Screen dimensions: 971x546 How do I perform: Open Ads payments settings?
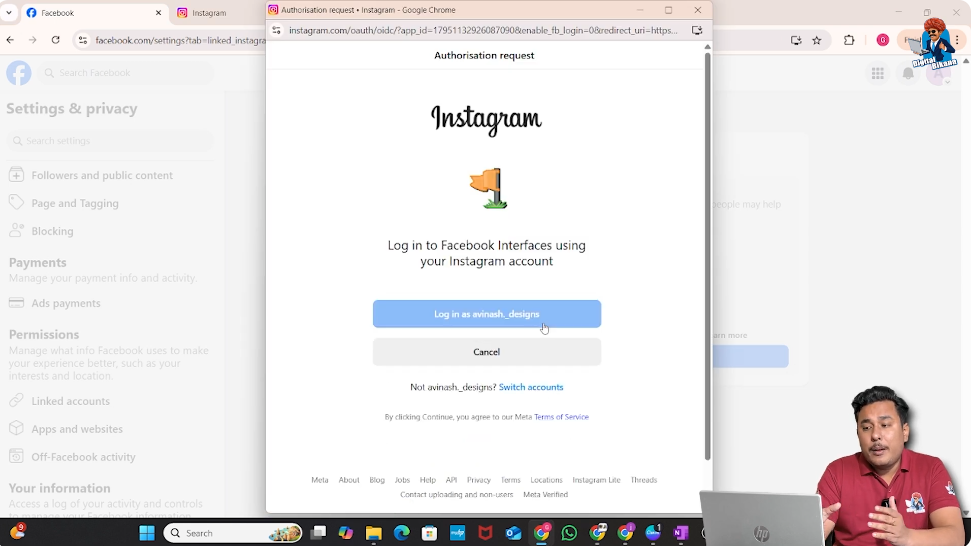66,303
